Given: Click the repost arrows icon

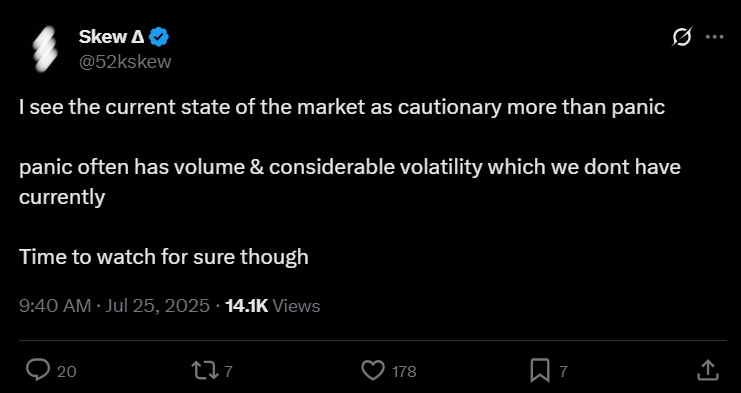Looking at the screenshot, I should tap(207, 371).
